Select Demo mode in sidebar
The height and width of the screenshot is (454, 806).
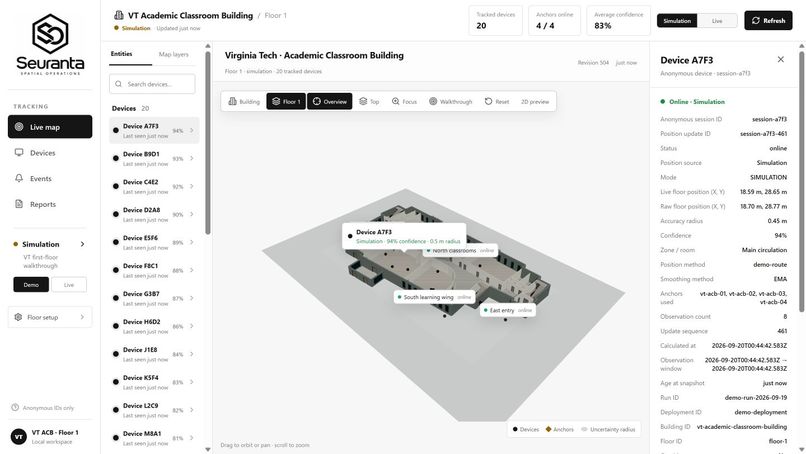(31, 285)
